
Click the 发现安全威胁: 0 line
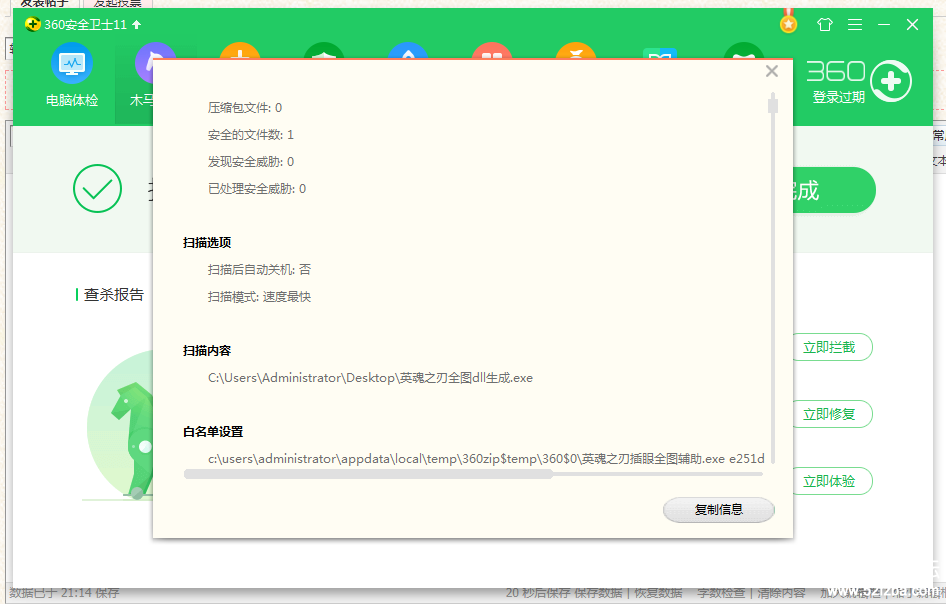[x=251, y=162]
